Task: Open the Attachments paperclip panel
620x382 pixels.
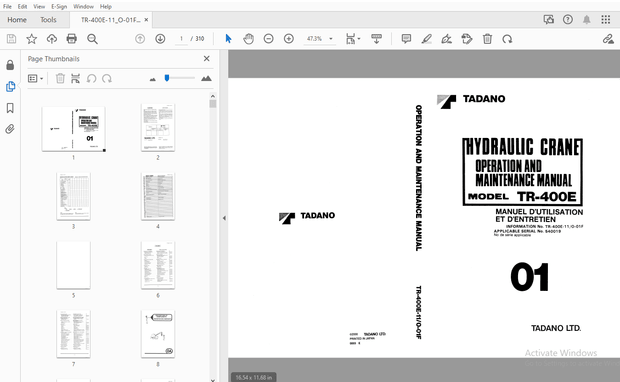Action: (x=10, y=129)
